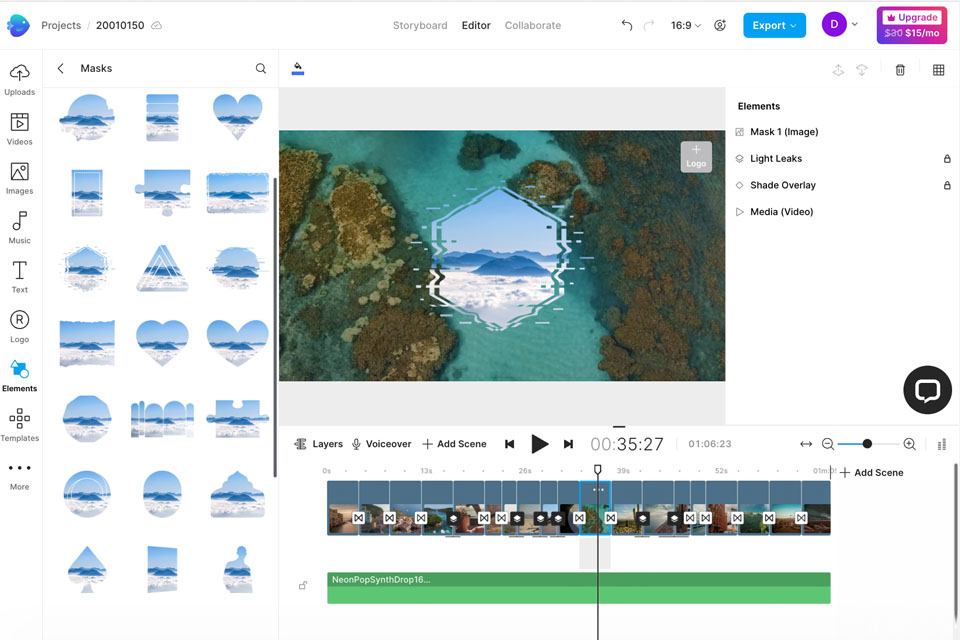The image size is (960, 640).
Task: Click the search icon in Masks panel
Action: pyautogui.click(x=261, y=69)
